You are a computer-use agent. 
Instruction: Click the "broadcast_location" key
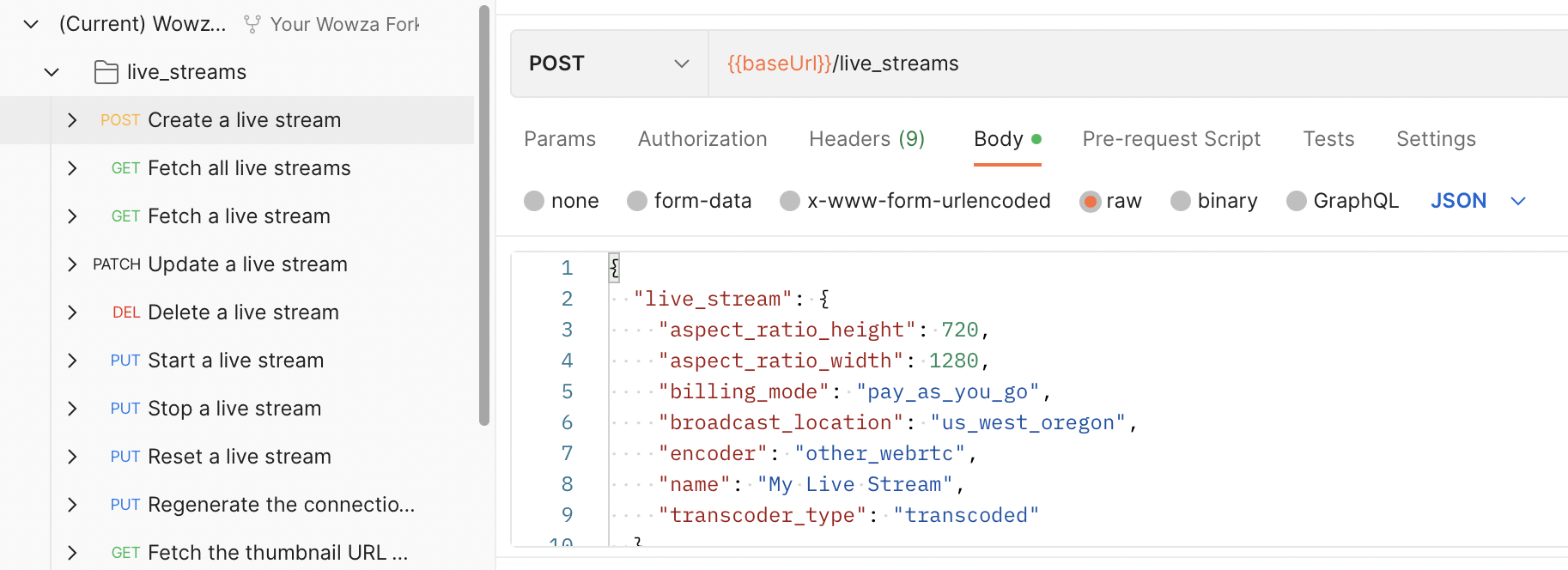point(781,422)
